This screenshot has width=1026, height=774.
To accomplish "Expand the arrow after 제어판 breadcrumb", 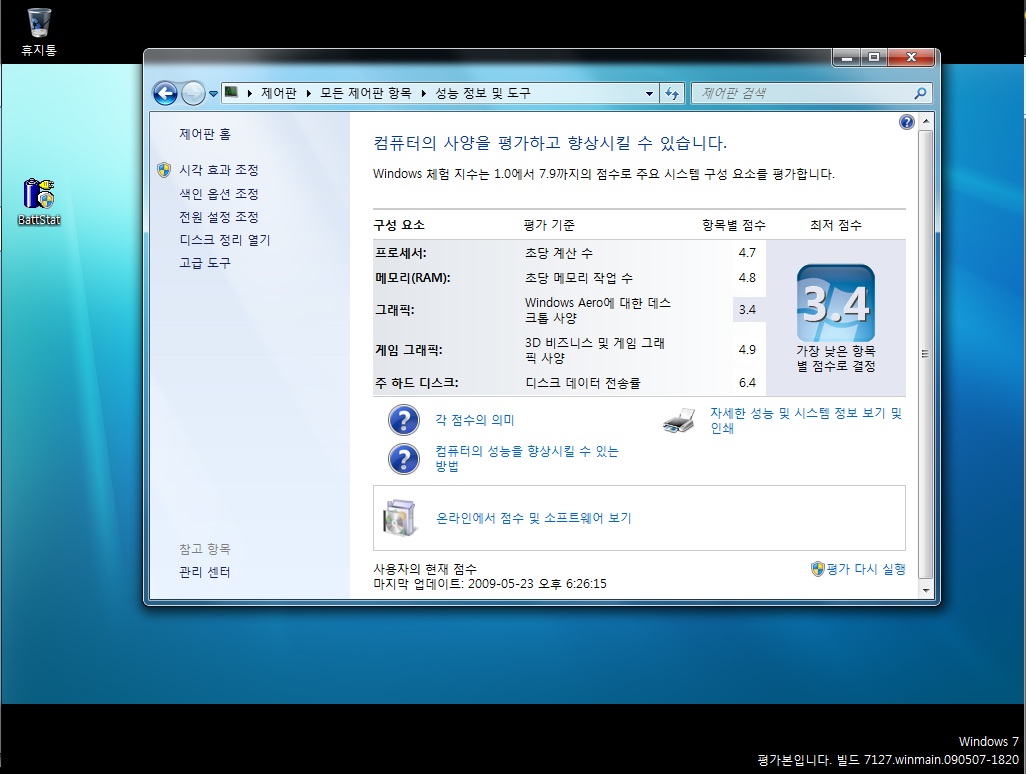I will point(308,93).
